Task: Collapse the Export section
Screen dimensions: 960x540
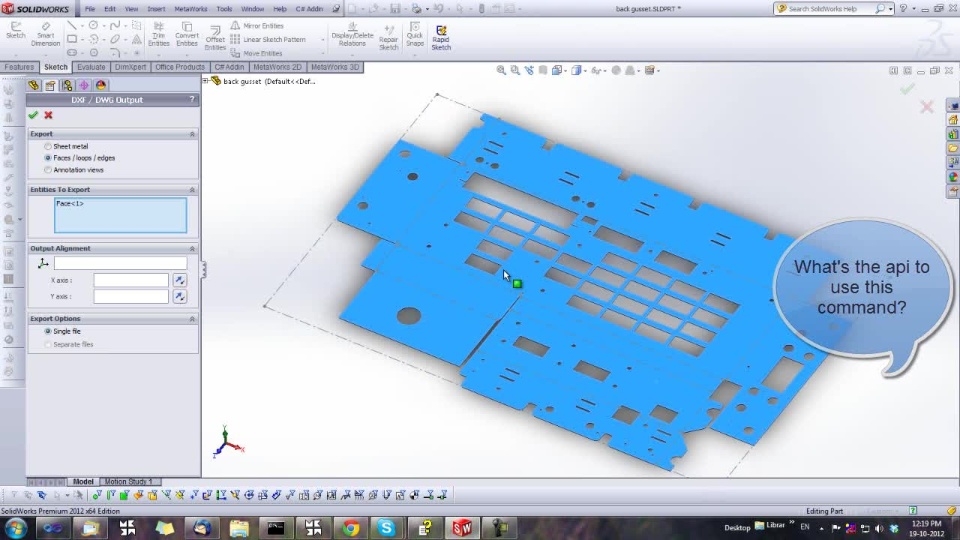Action: pos(192,133)
